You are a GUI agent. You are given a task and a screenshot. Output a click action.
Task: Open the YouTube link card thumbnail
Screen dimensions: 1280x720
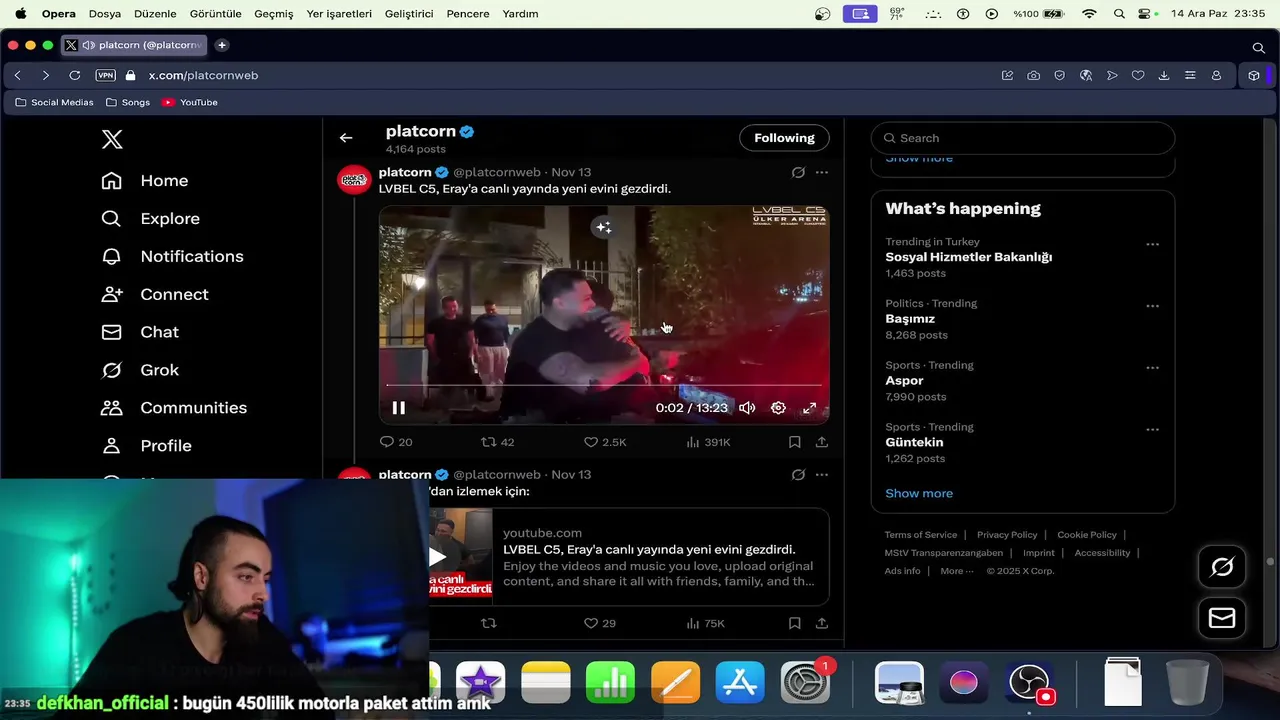click(x=461, y=557)
